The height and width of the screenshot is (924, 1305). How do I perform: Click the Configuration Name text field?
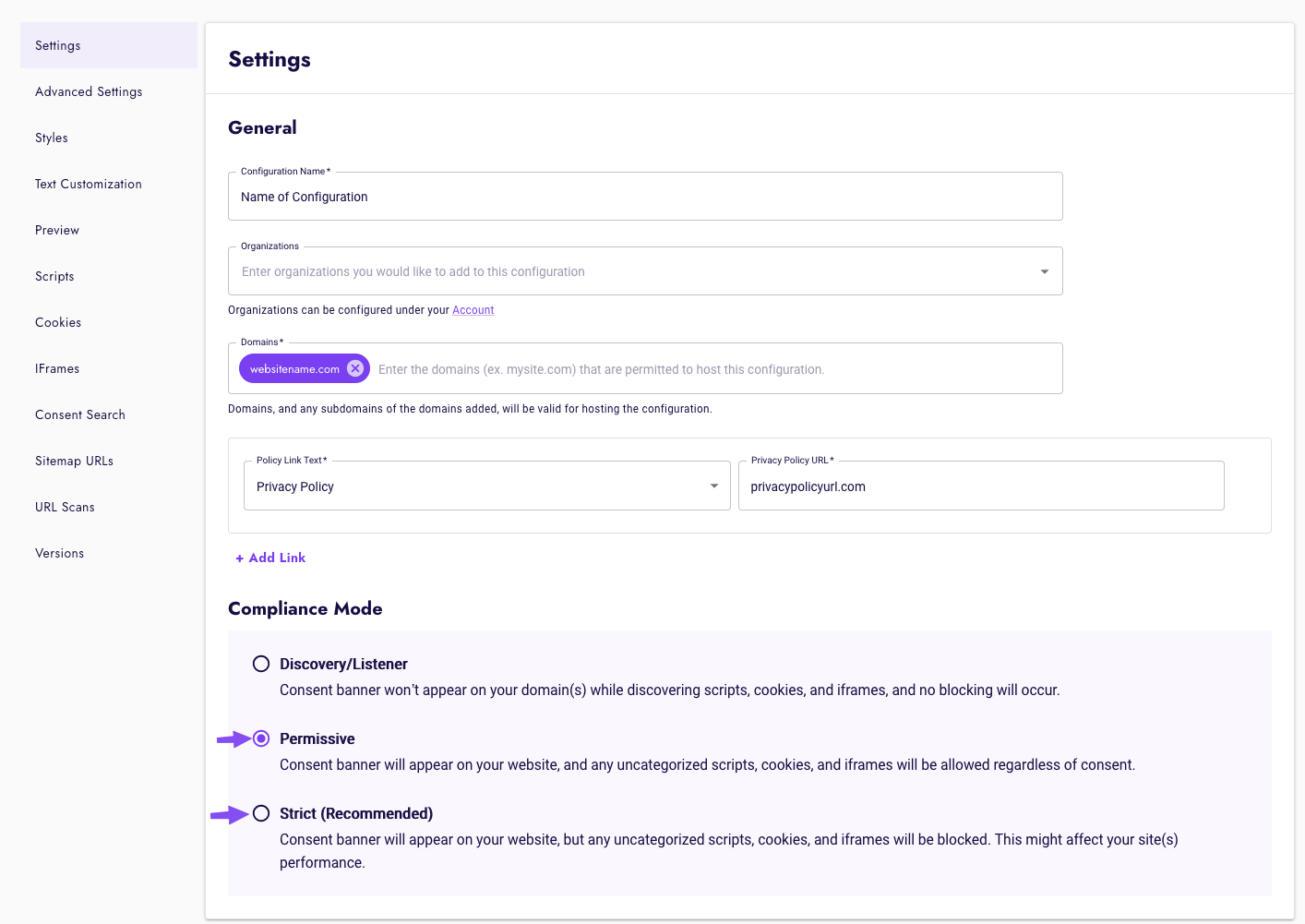[645, 197]
